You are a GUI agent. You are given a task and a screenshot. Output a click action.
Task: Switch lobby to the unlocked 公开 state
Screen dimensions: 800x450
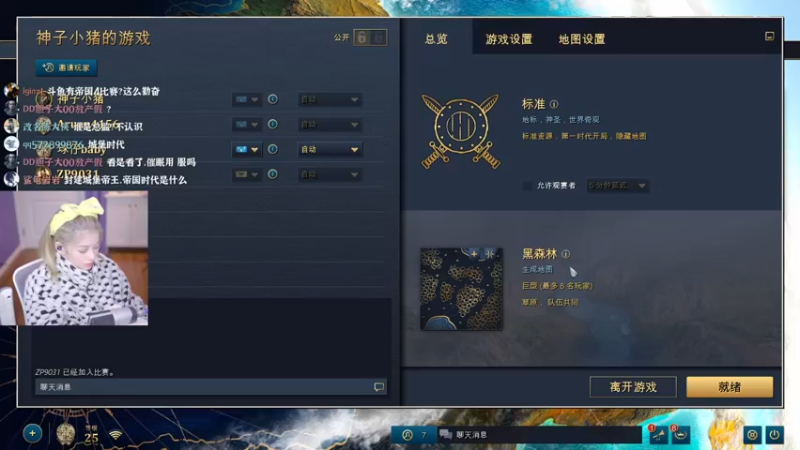[362, 37]
